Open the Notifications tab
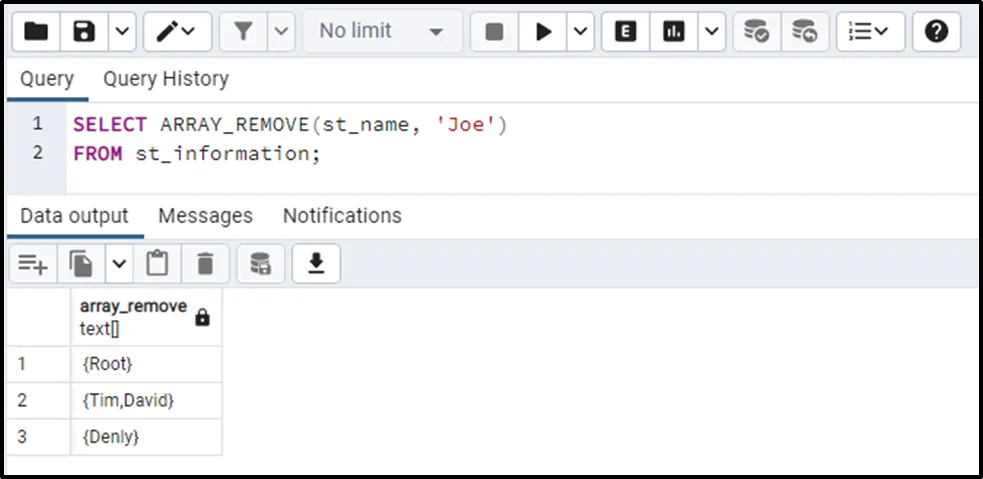983x479 pixels. [342, 216]
